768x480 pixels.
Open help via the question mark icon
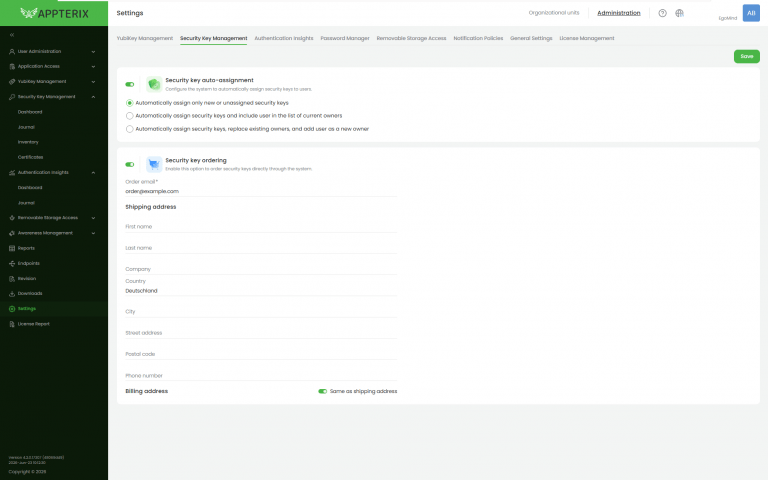point(662,13)
